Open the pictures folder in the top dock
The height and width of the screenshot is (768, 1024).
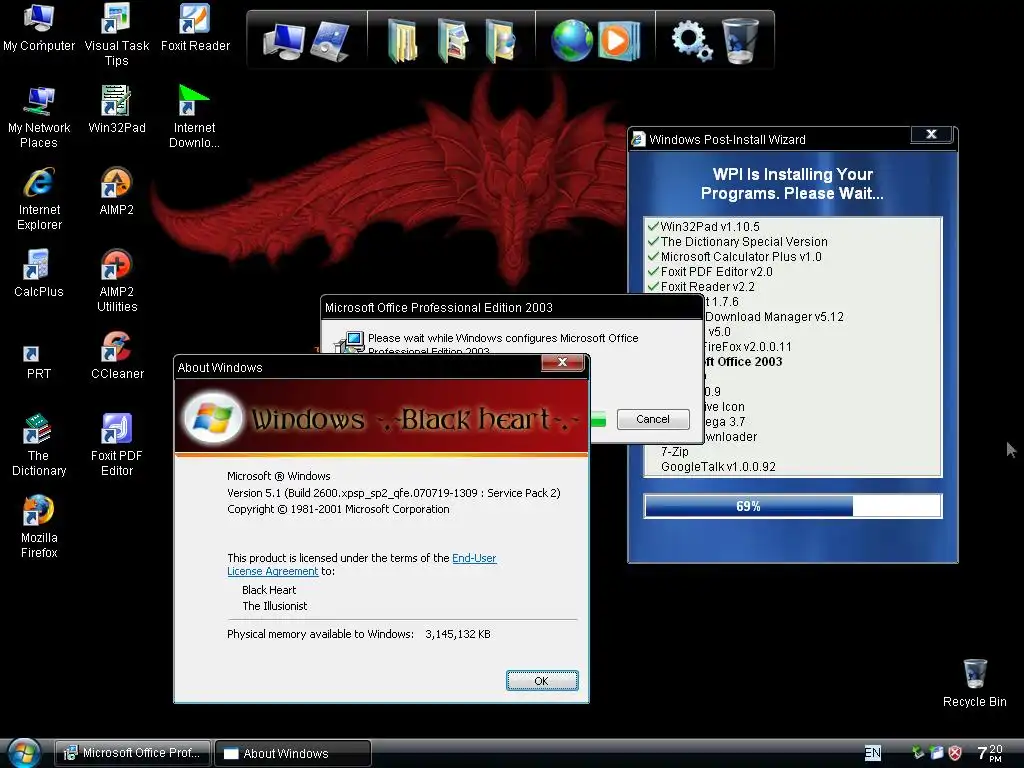tap(453, 41)
